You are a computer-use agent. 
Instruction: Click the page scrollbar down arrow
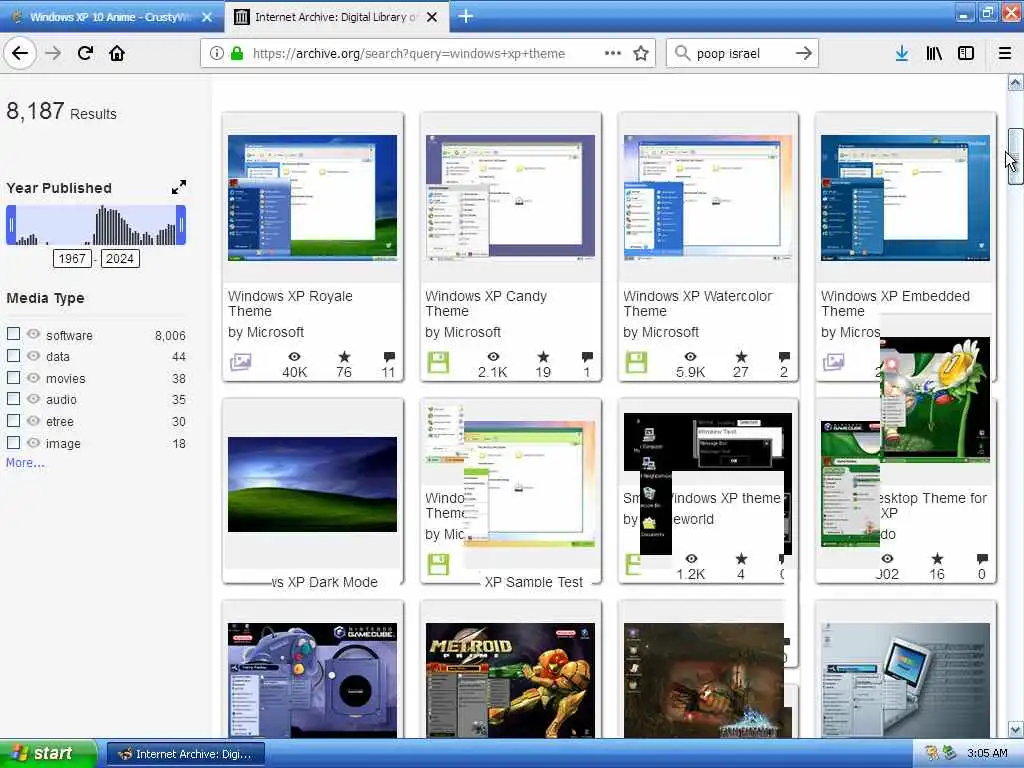tap(1015, 729)
